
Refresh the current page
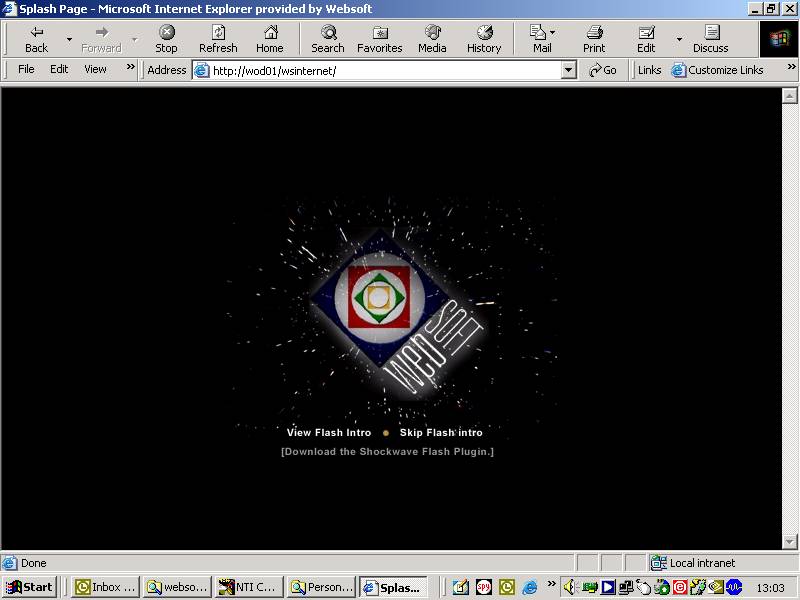click(x=218, y=39)
